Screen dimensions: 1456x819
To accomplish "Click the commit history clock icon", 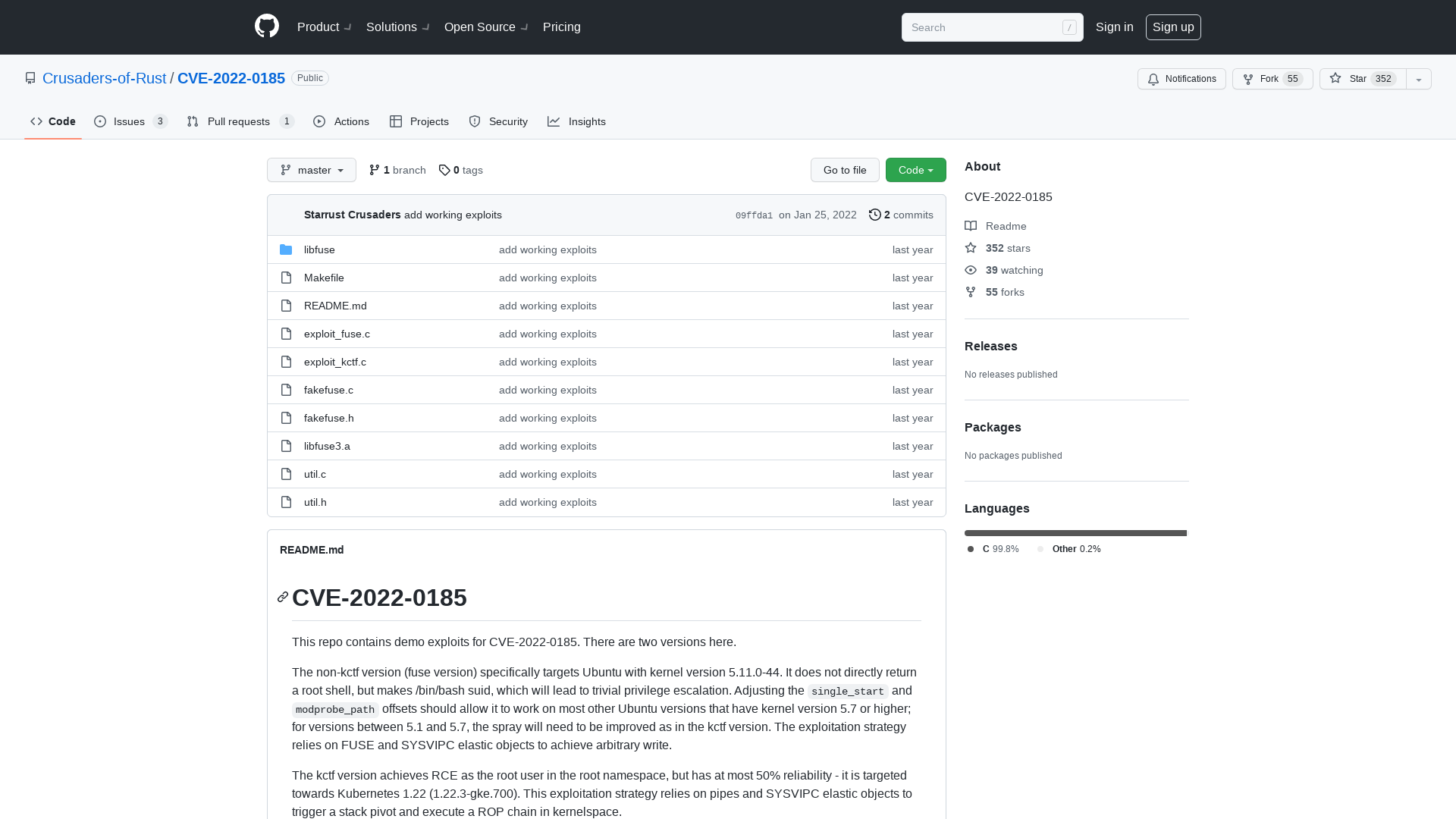I will 874,215.
